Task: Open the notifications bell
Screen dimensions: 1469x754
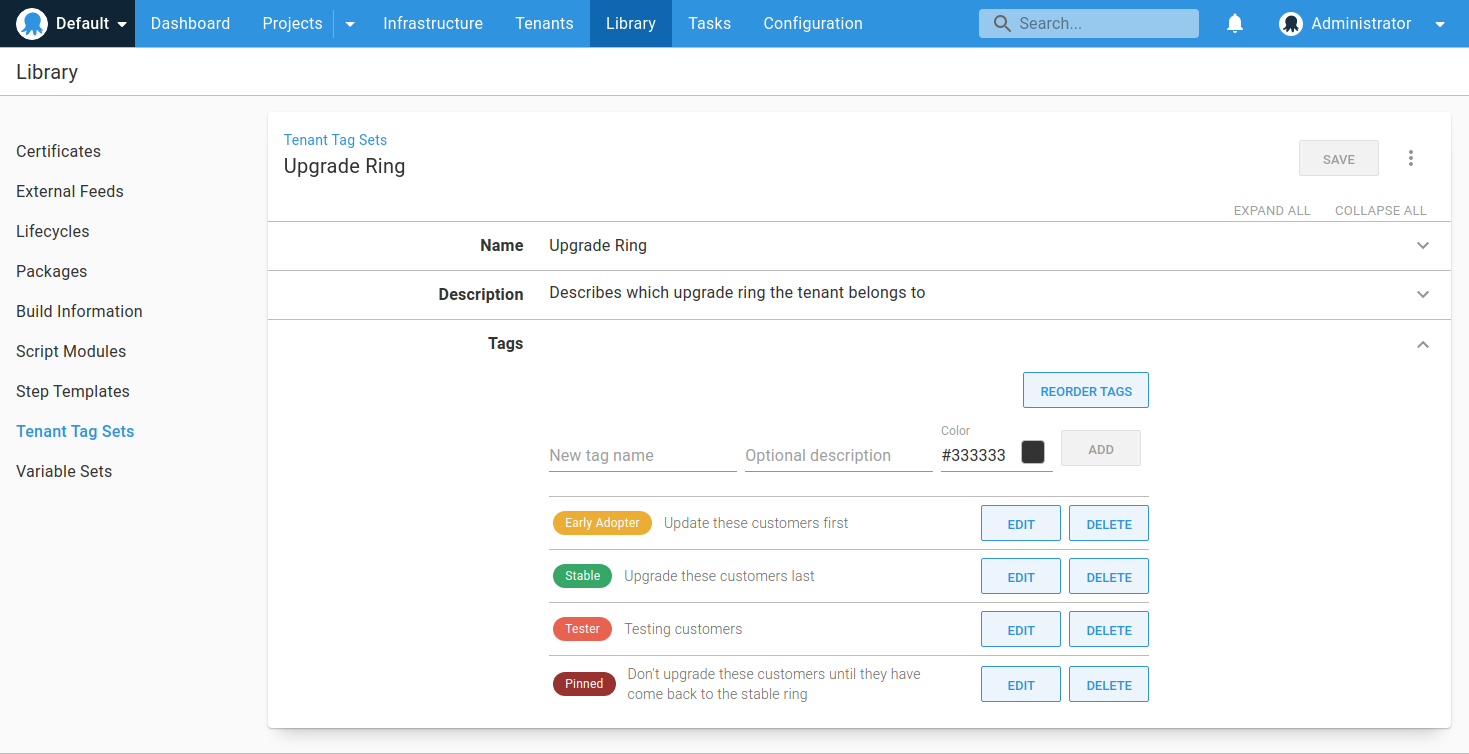Action: click(x=1235, y=23)
